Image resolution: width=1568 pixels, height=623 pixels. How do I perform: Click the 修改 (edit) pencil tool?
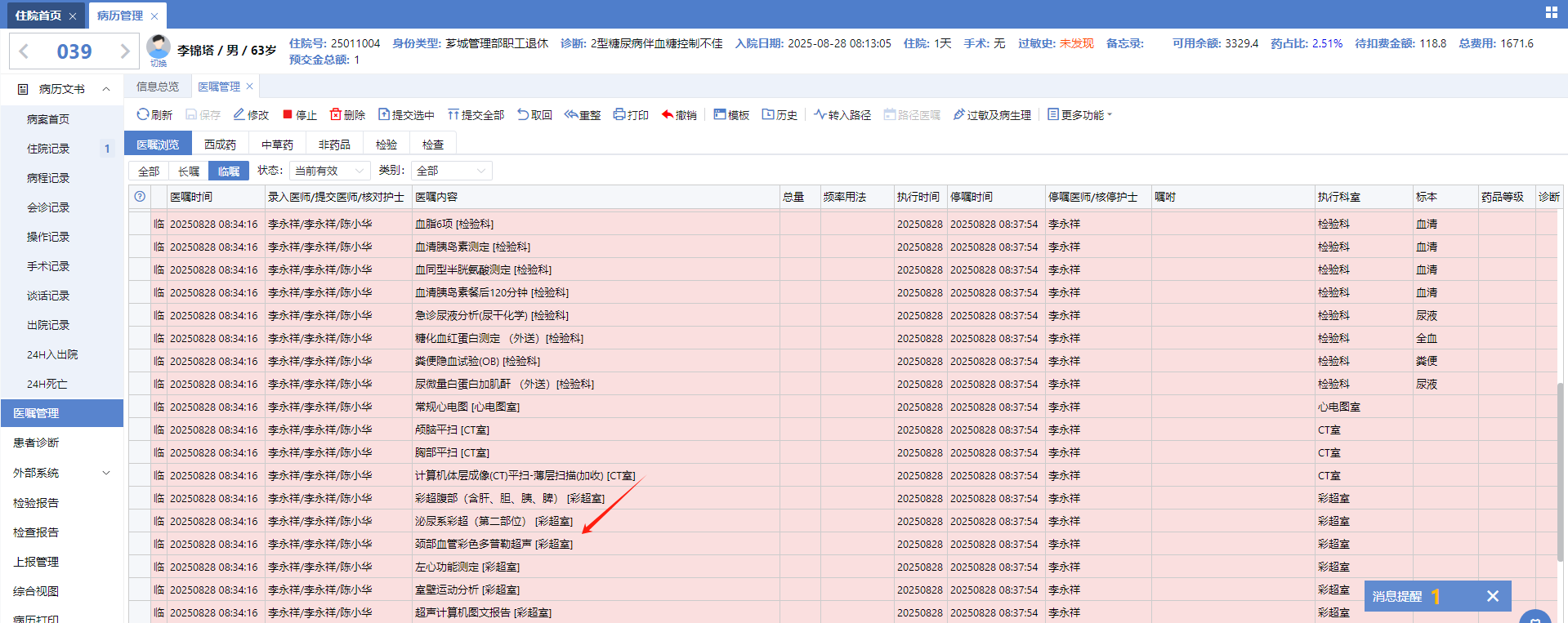click(251, 115)
